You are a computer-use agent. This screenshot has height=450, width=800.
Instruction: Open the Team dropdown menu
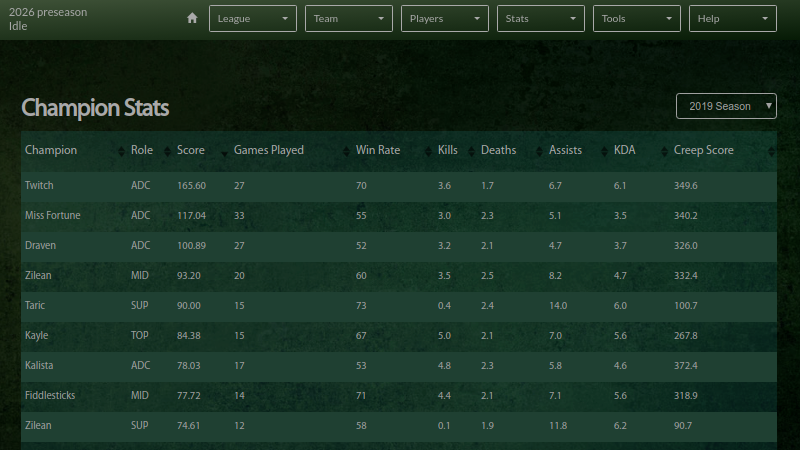point(348,18)
